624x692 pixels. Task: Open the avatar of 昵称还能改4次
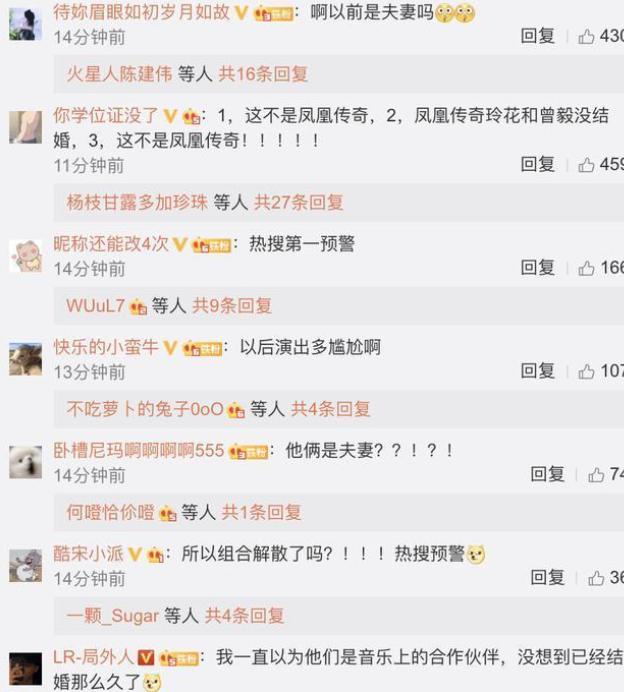click(x=26, y=256)
